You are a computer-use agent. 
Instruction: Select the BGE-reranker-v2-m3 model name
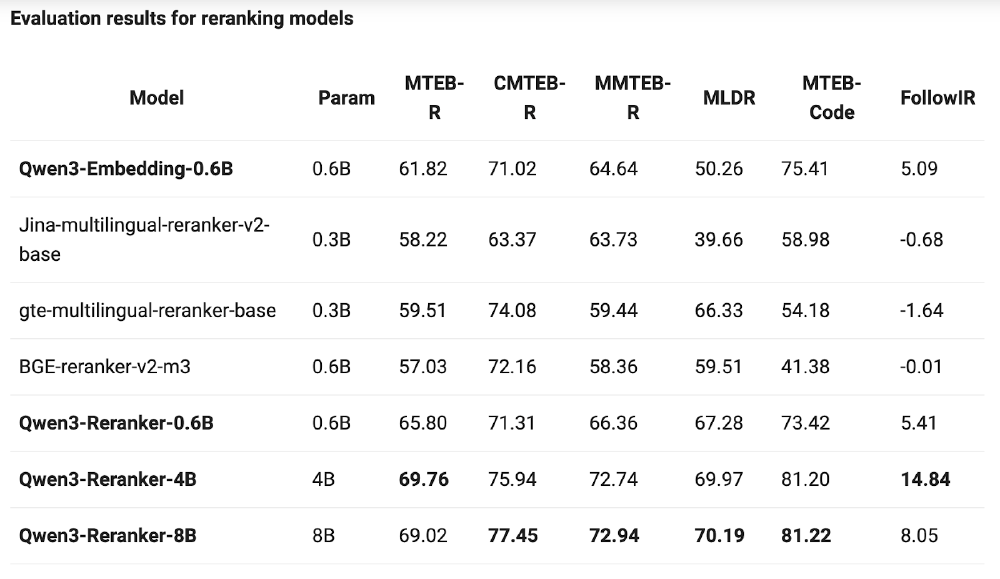(x=105, y=367)
